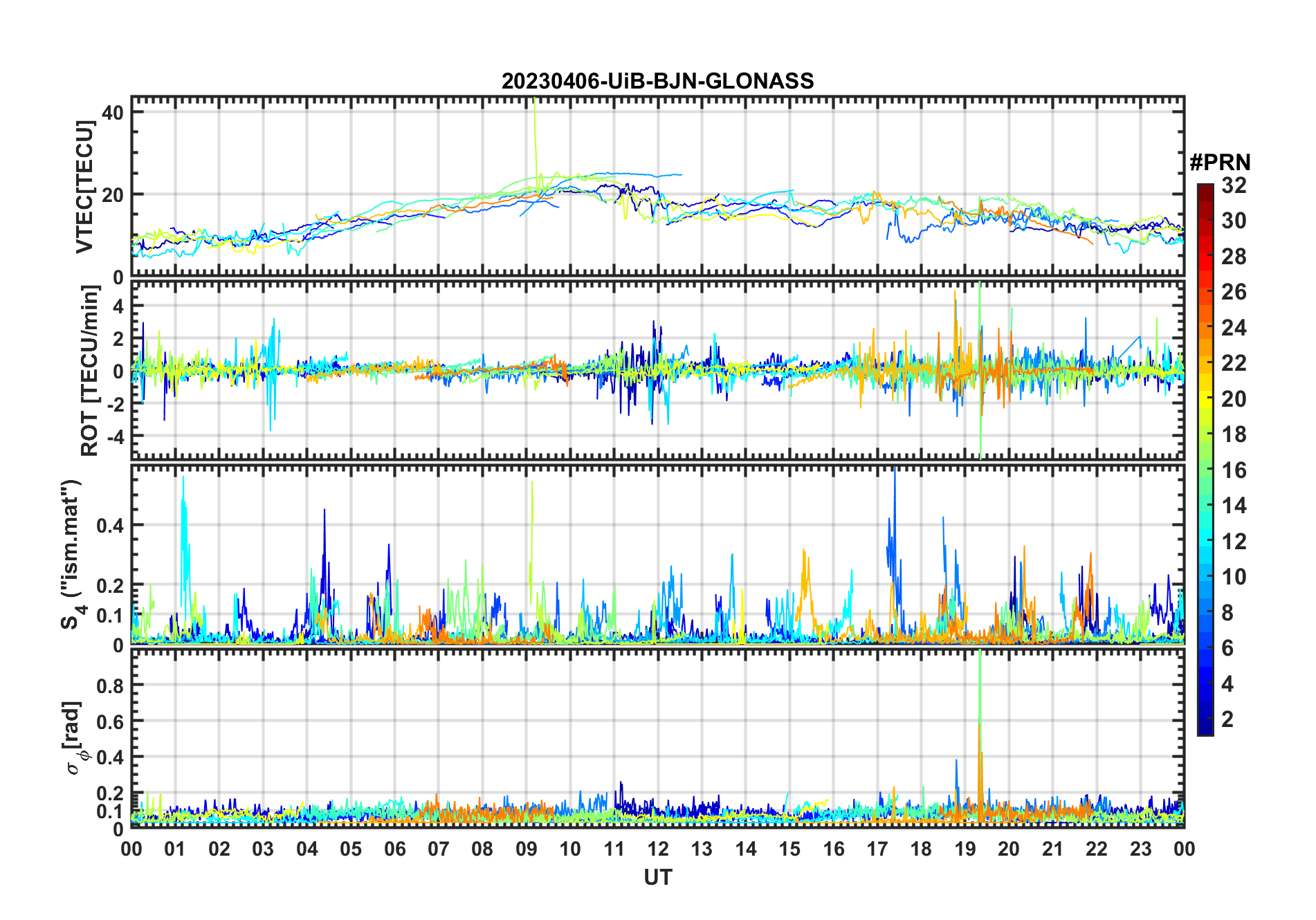Select the sigma-phi [rad] axis label

76,737
